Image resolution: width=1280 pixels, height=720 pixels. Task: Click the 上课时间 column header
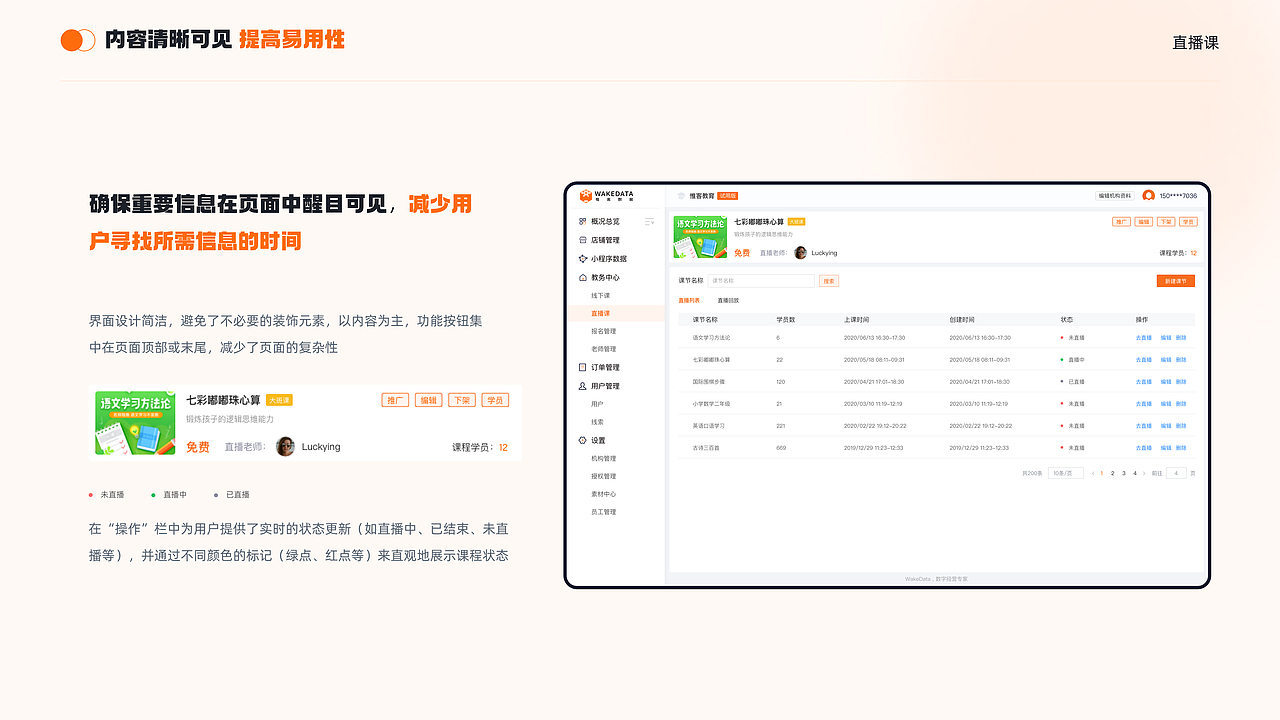pyautogui.click(x=856, y=320)
